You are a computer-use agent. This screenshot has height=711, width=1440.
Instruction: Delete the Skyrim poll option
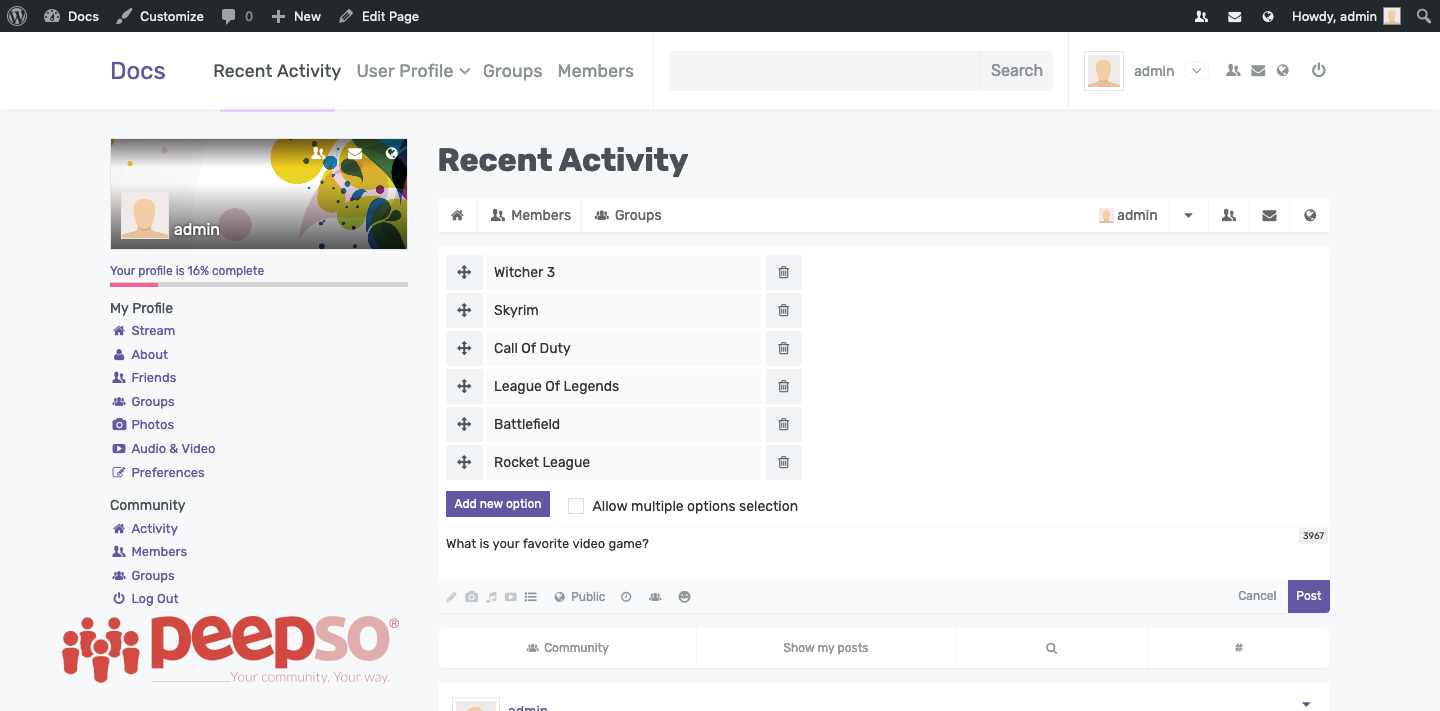(x=784, y=310)
